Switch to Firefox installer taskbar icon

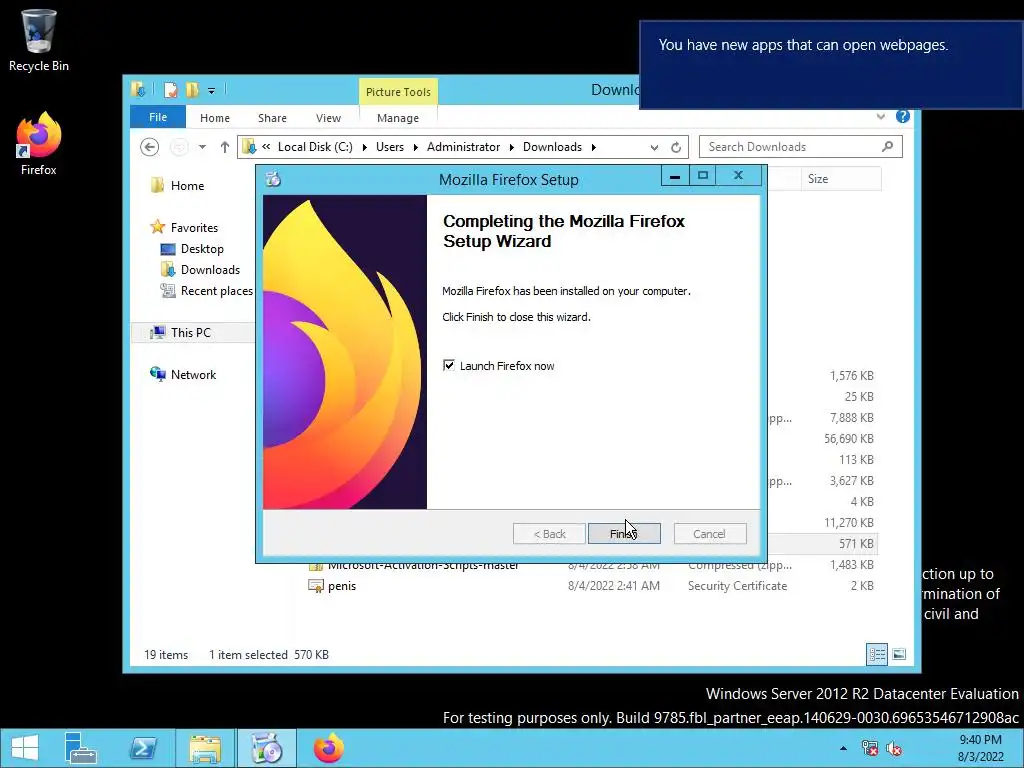click(x=267, y=748)
